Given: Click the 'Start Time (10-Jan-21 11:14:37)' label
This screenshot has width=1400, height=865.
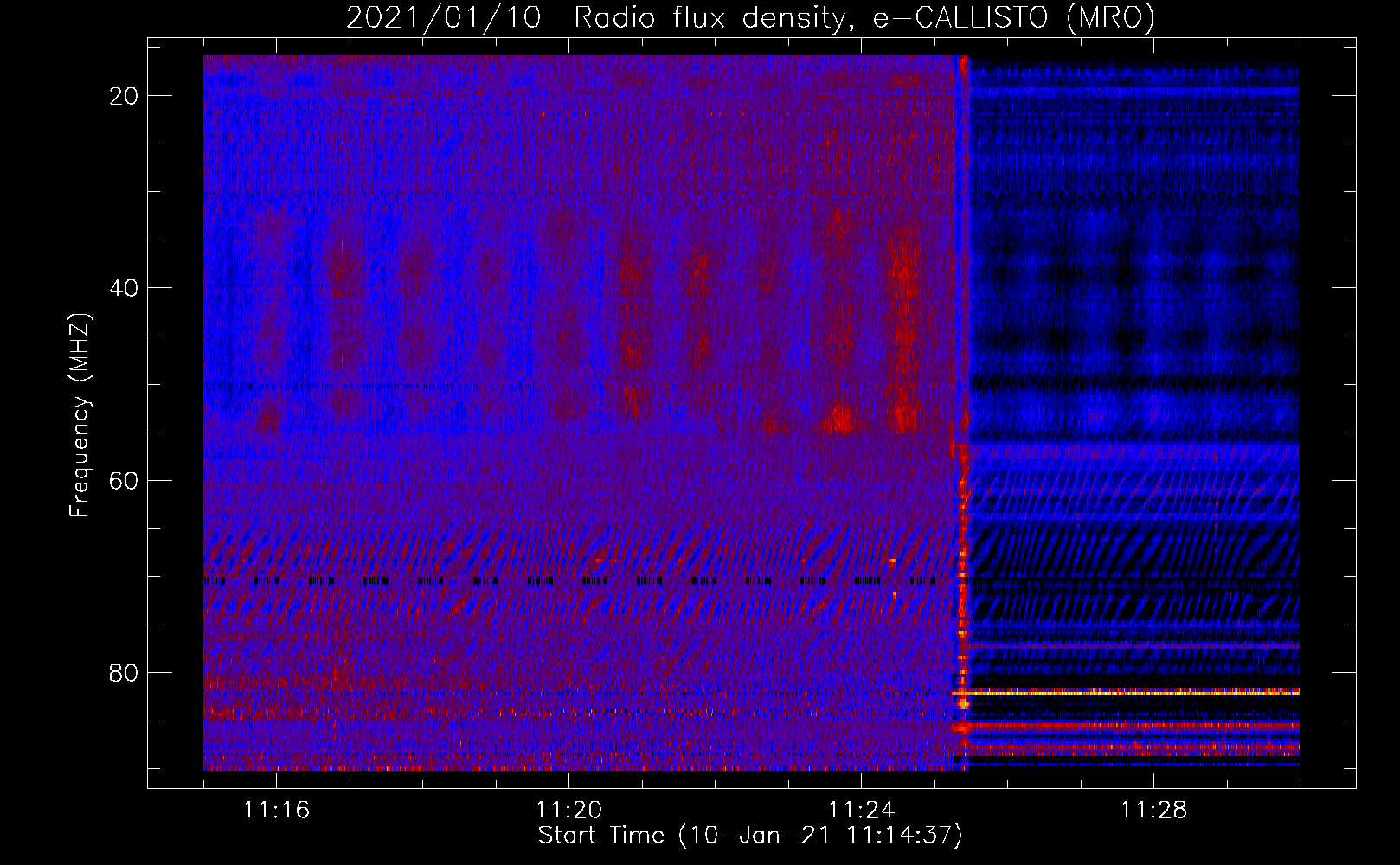Looking at the screenshot, I should tap(750, 836).
